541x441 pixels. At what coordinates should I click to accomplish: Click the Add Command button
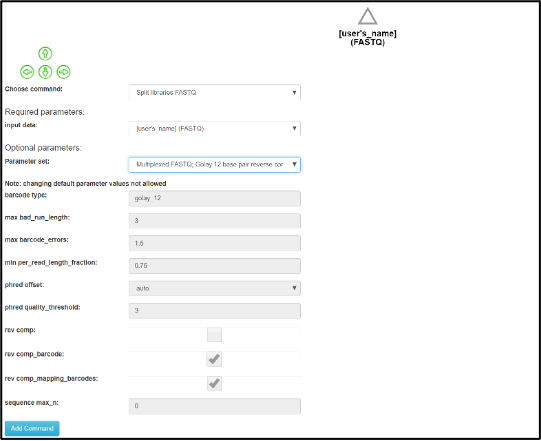point(32,429)
